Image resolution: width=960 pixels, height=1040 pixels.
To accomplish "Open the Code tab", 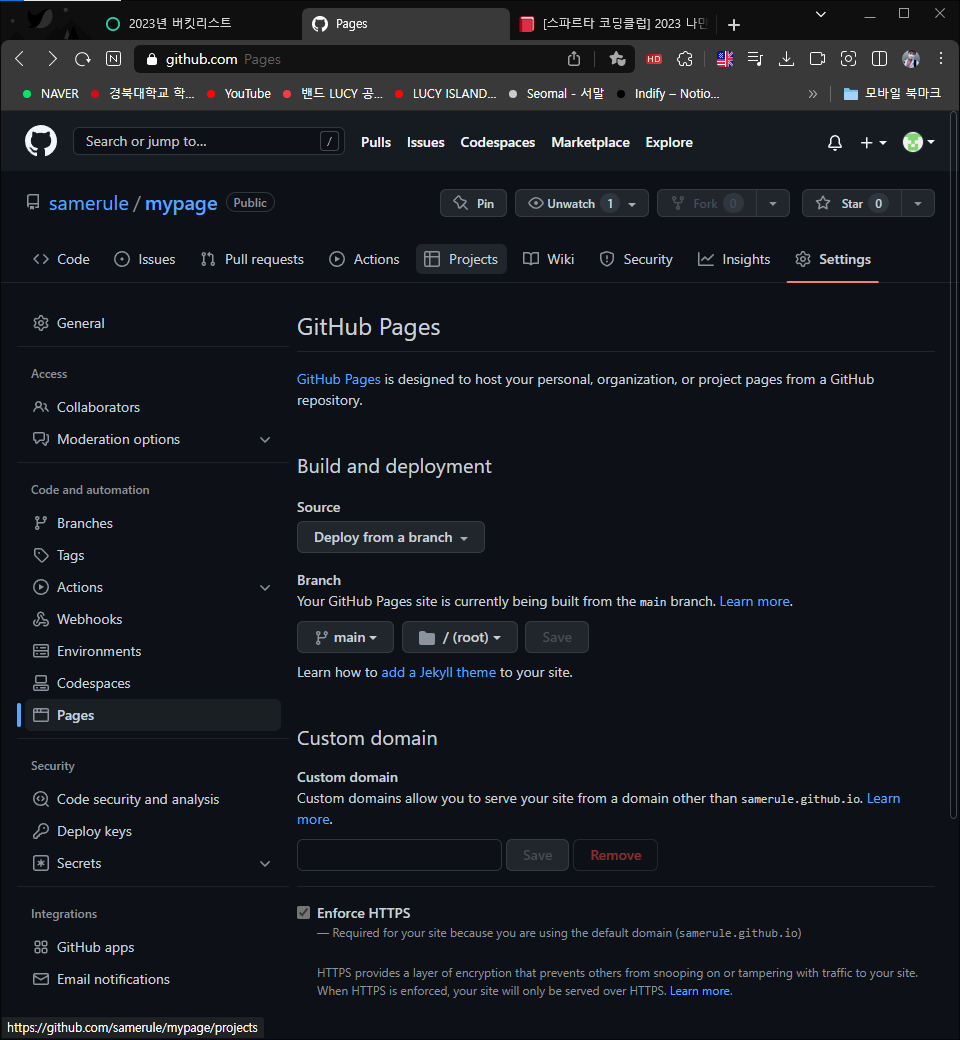I will (x=61, y=259).
